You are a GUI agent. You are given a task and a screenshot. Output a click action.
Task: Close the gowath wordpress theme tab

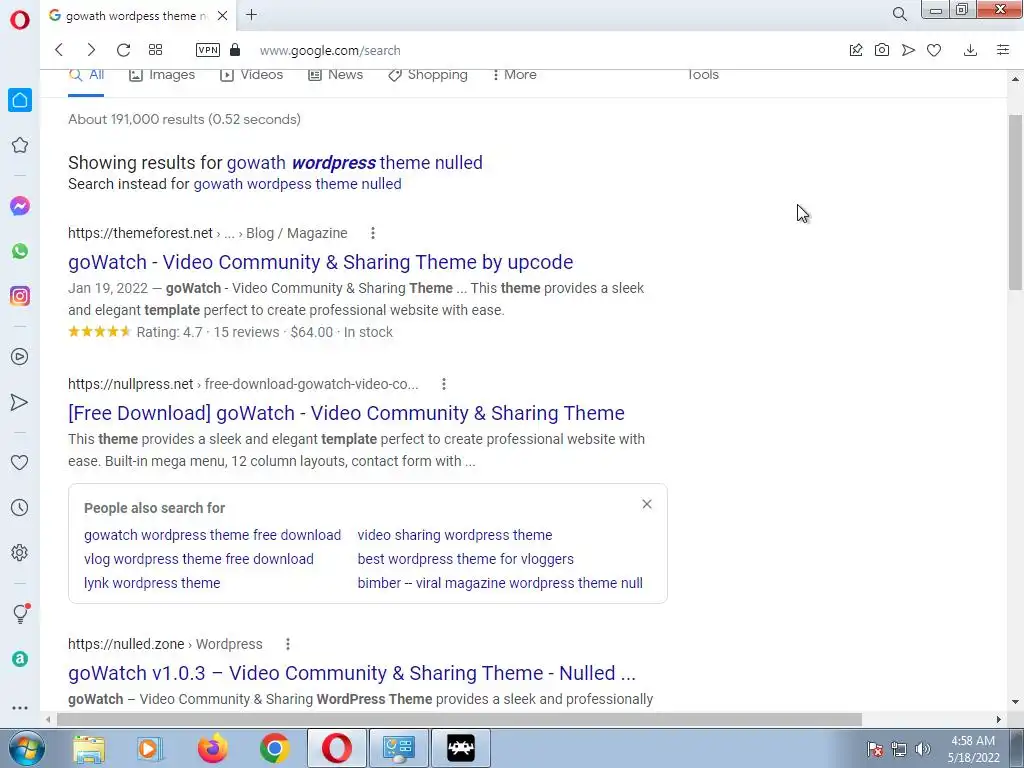(222, 15)
